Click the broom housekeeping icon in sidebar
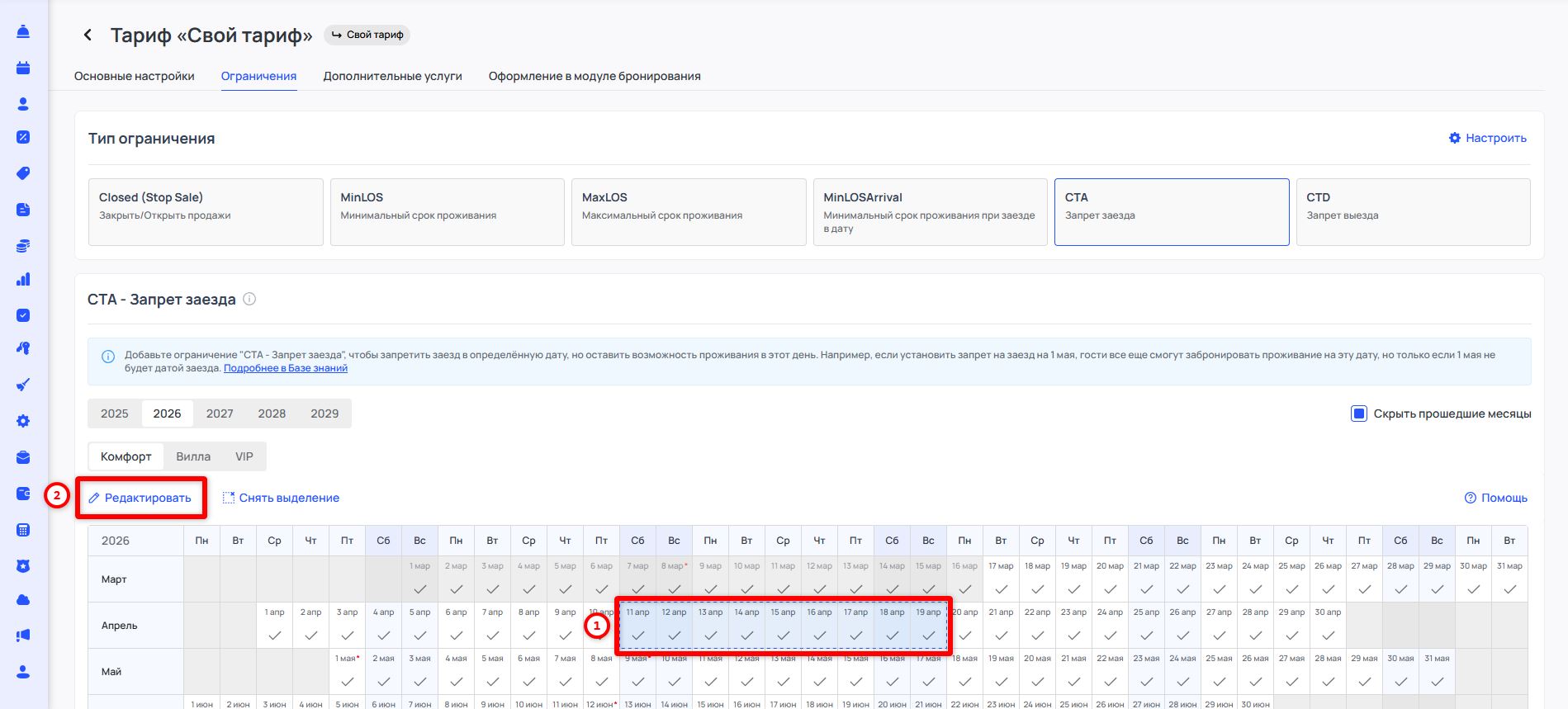 (23, 385)
